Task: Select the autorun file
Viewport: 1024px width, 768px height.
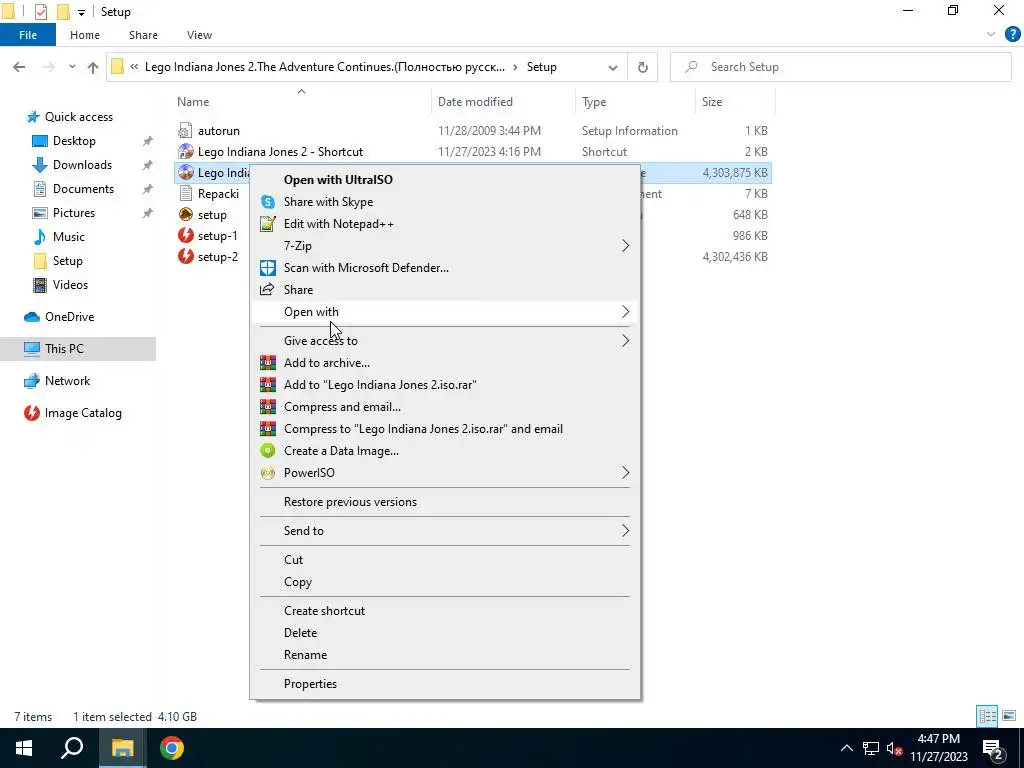Action: (x=218, y=131)
